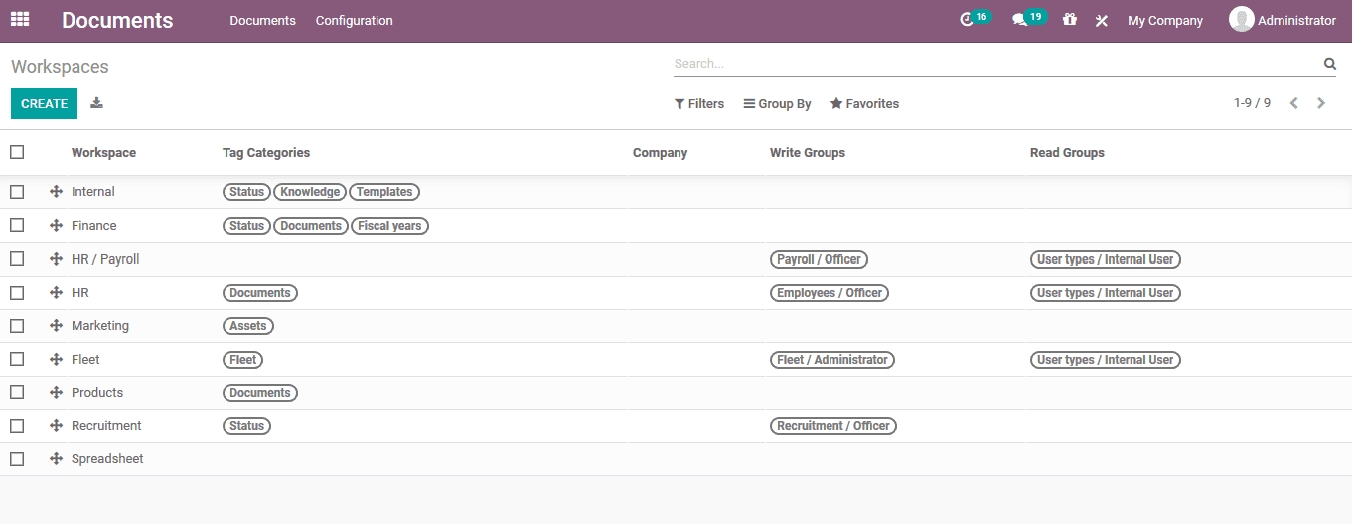Open the Favorites dropdown
This screenshot has width=1358, height=524.
[x=864, y=104]
